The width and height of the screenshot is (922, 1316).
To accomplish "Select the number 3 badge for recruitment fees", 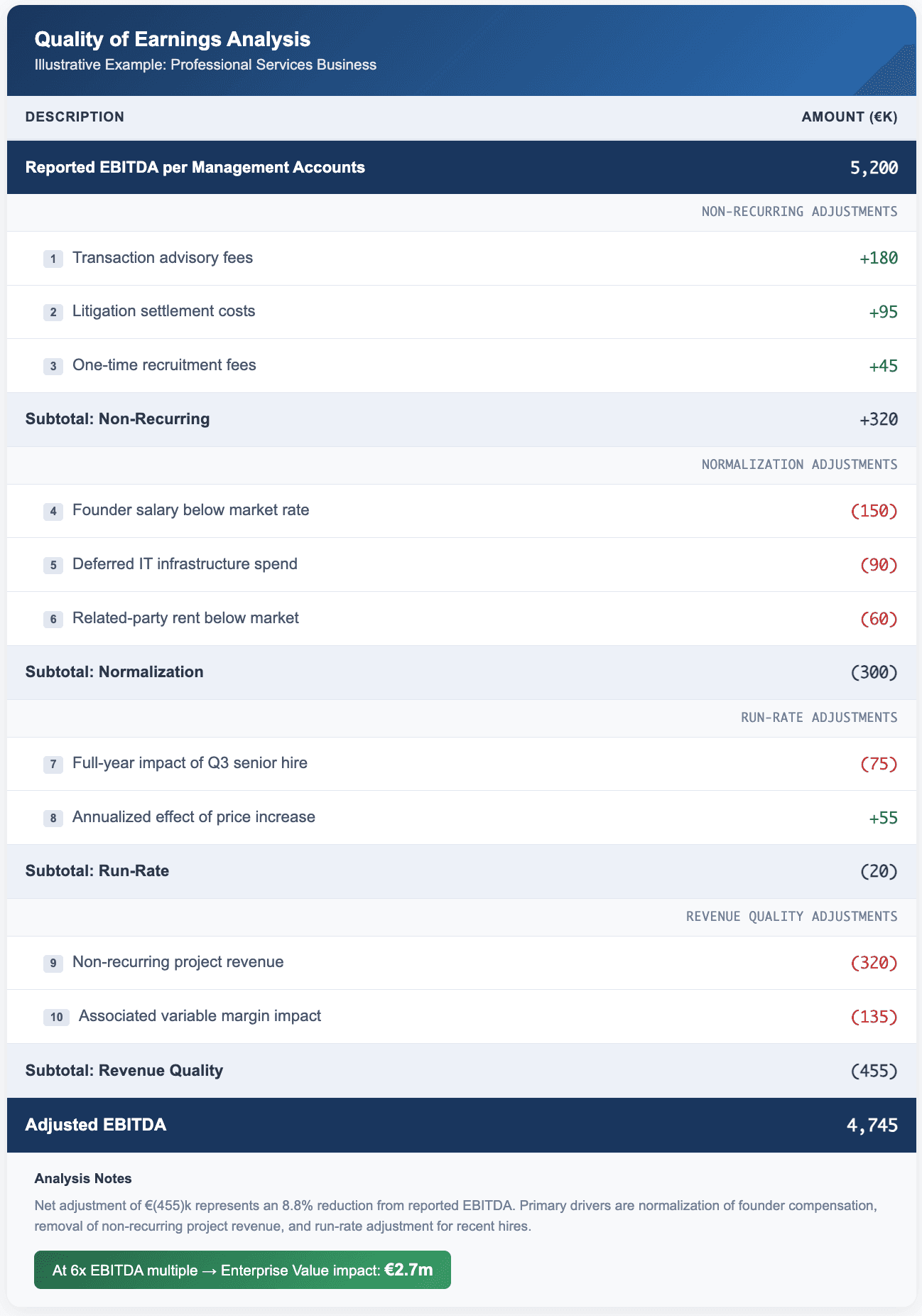I will 53,366.
